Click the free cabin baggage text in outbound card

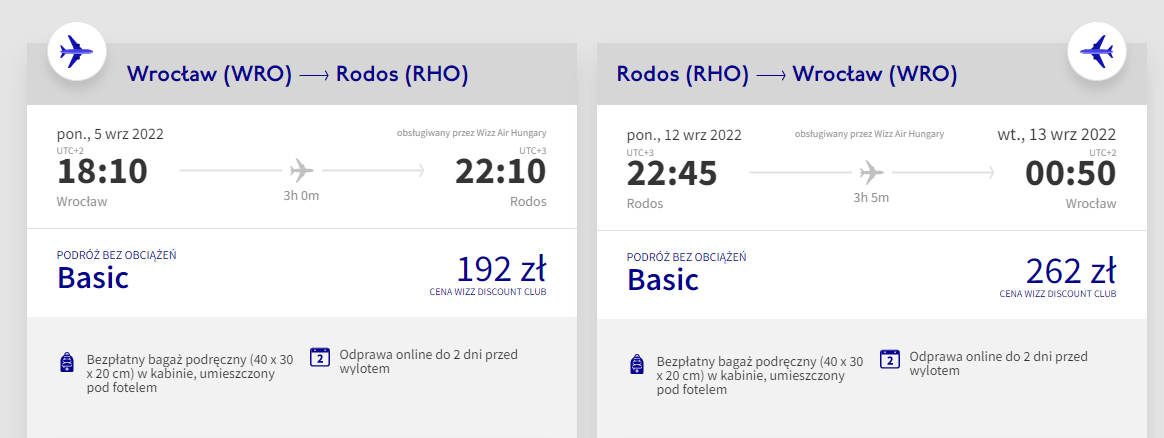(190, 373)
